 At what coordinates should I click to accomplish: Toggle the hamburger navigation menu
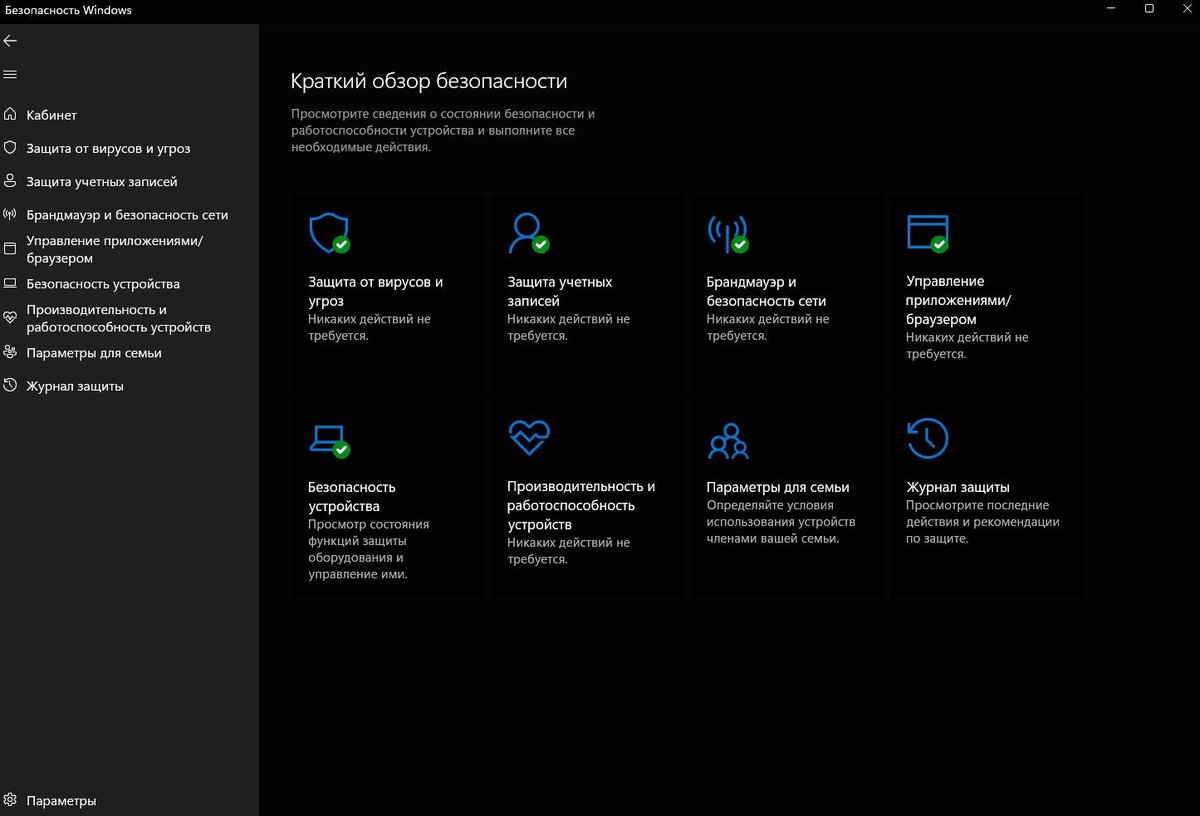coord(10,74)
